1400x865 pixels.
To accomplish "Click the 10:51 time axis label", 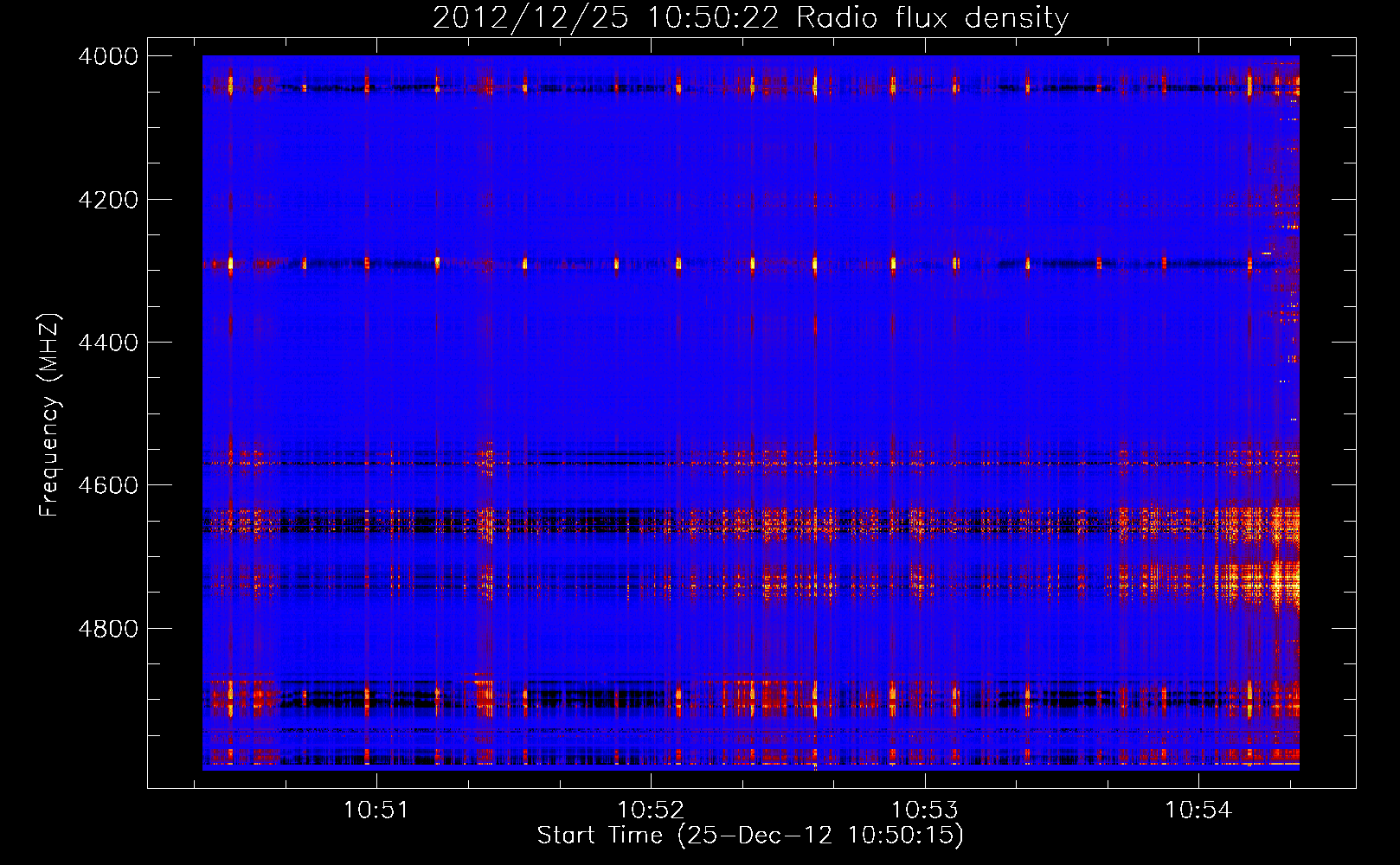I will click(376, 811).
